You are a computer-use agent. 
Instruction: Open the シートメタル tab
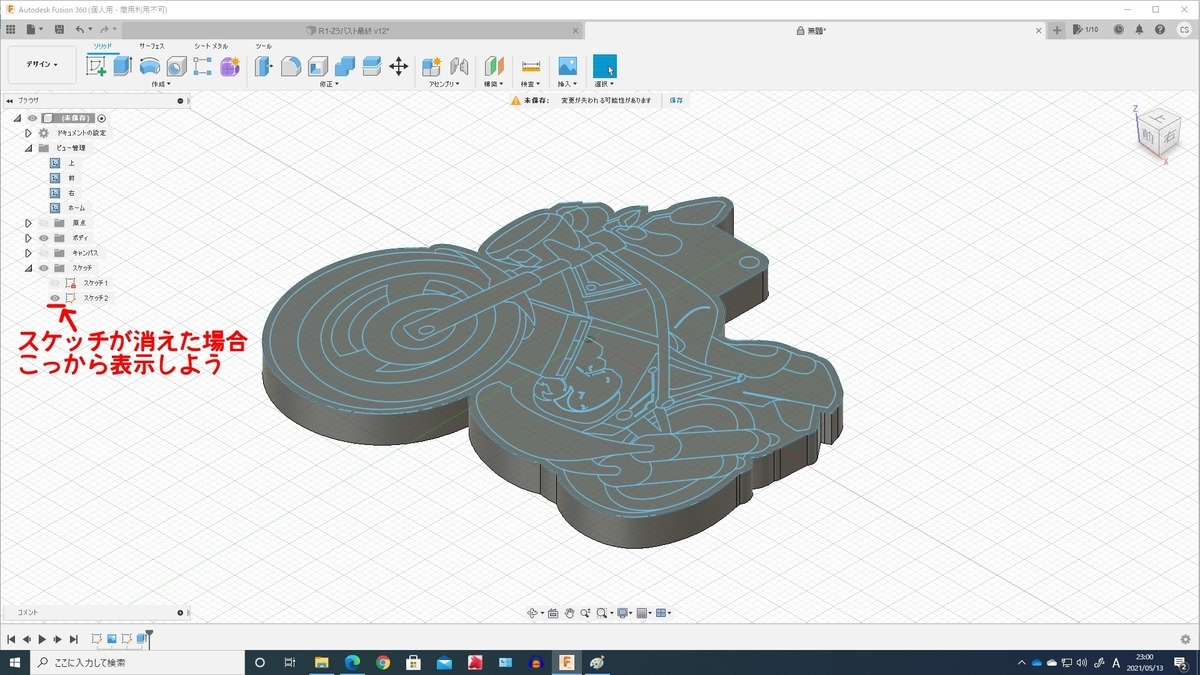click(211, 46)
